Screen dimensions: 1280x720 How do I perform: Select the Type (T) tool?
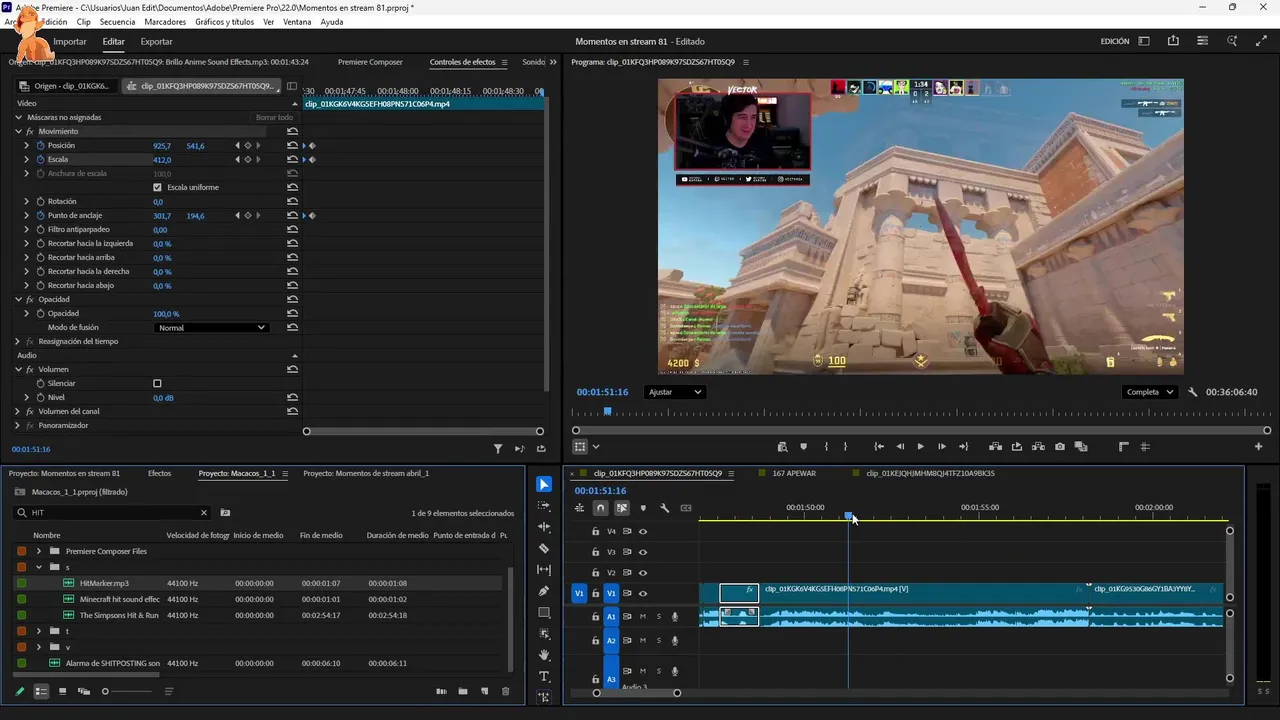click(544, 676)
